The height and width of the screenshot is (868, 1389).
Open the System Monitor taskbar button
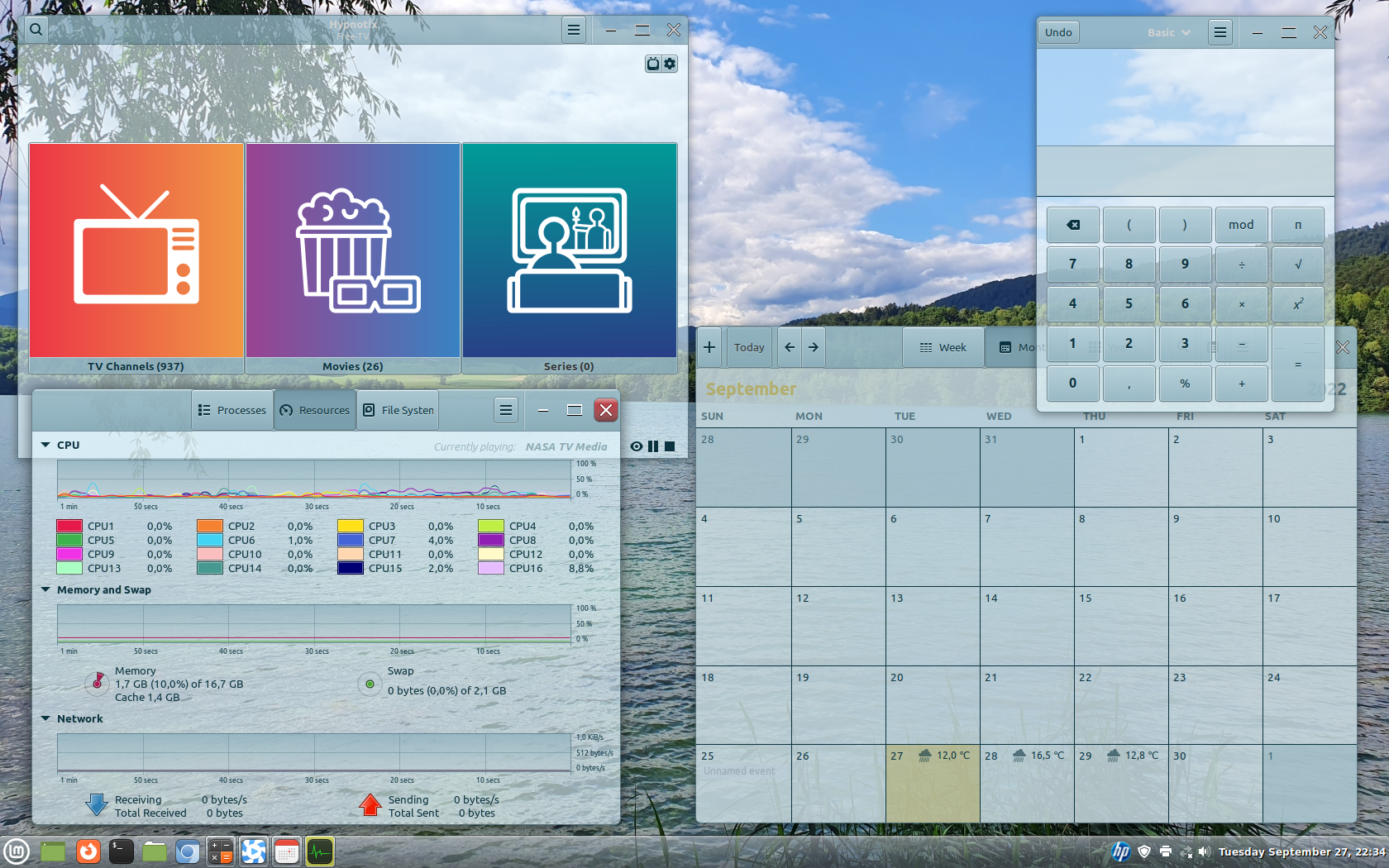tap(320, 851)
